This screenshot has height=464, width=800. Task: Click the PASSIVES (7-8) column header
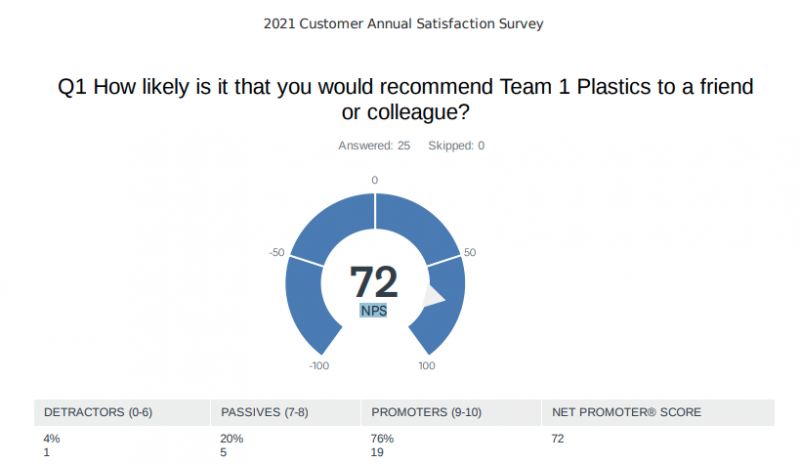pyautogui.click(x=261, y=412)
